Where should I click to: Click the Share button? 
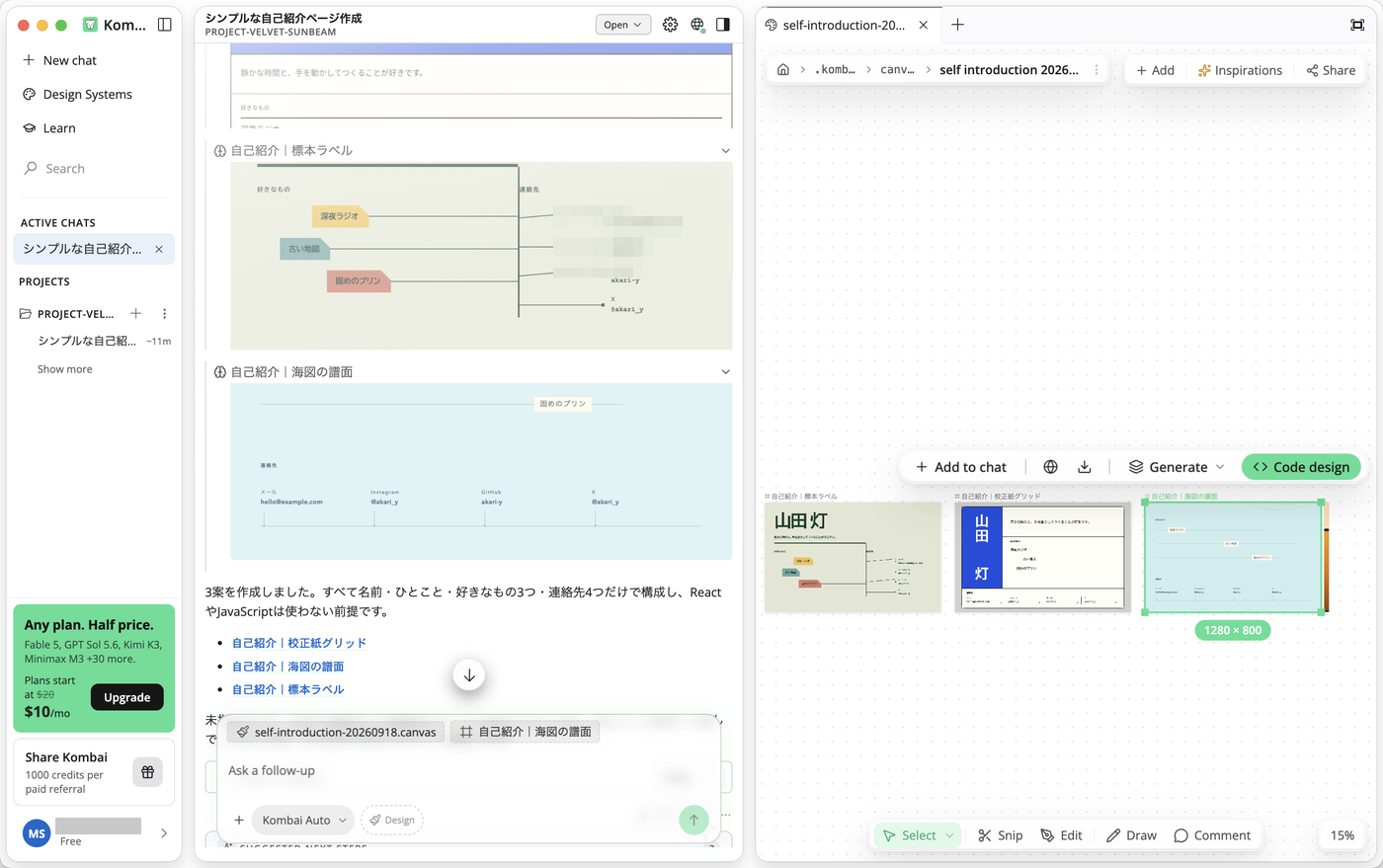tap(1331, 70)
